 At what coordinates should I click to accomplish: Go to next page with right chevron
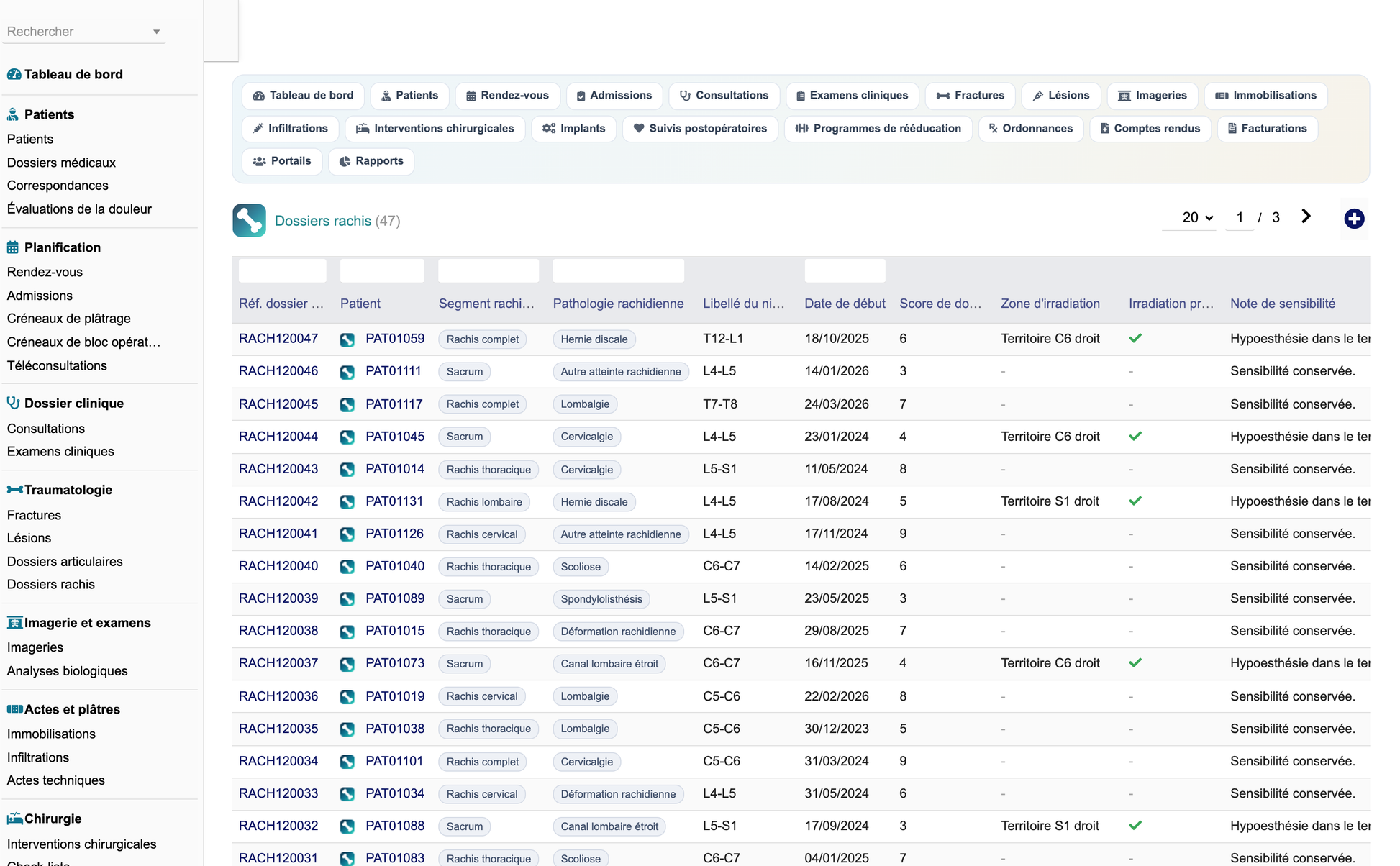point(1306,216)
